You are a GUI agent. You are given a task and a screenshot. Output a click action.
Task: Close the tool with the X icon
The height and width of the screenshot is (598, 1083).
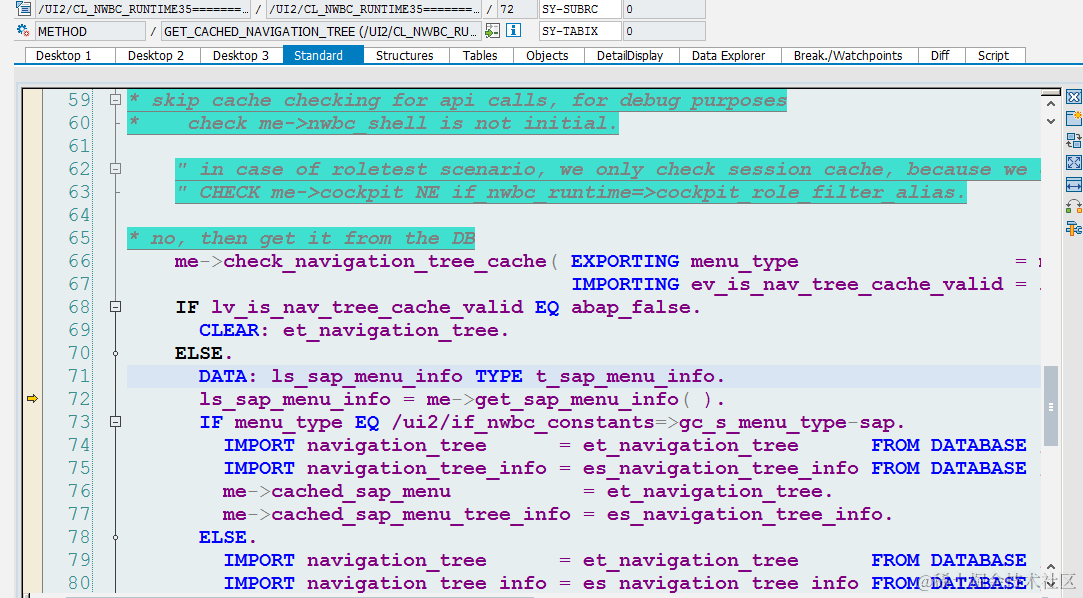1073,97
